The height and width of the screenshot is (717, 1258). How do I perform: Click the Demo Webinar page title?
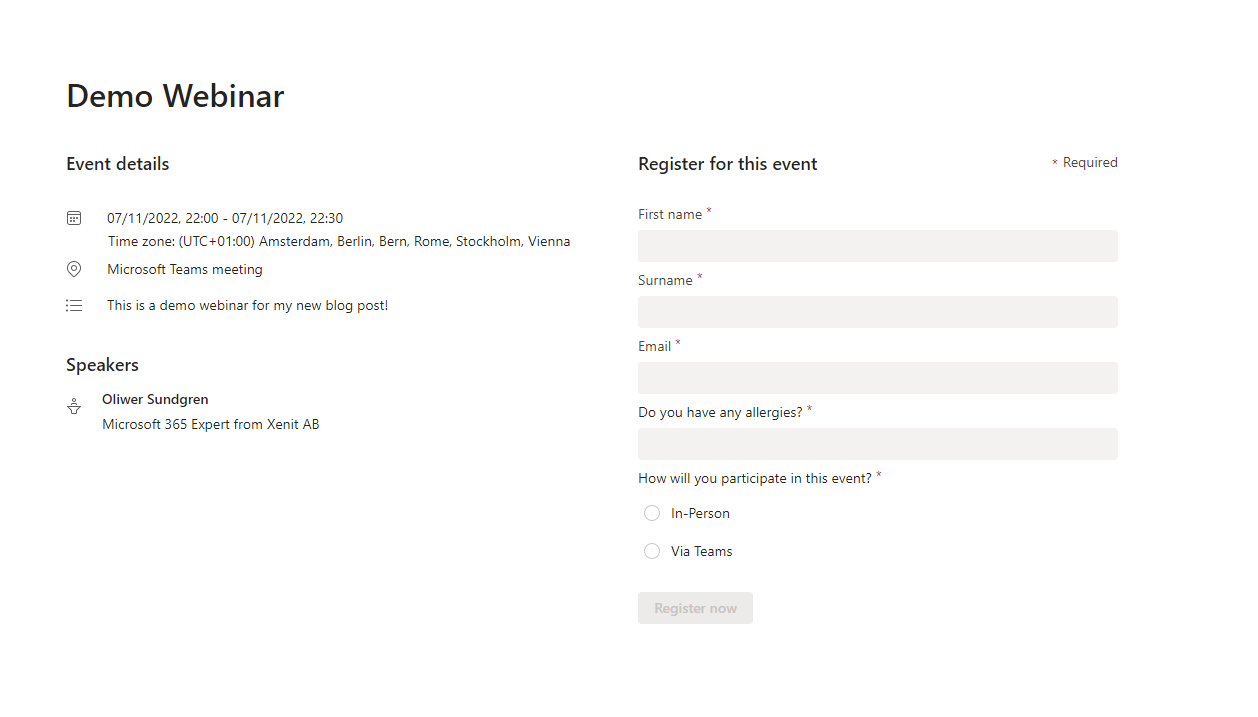pyautogui.click(x=175, y=96)
